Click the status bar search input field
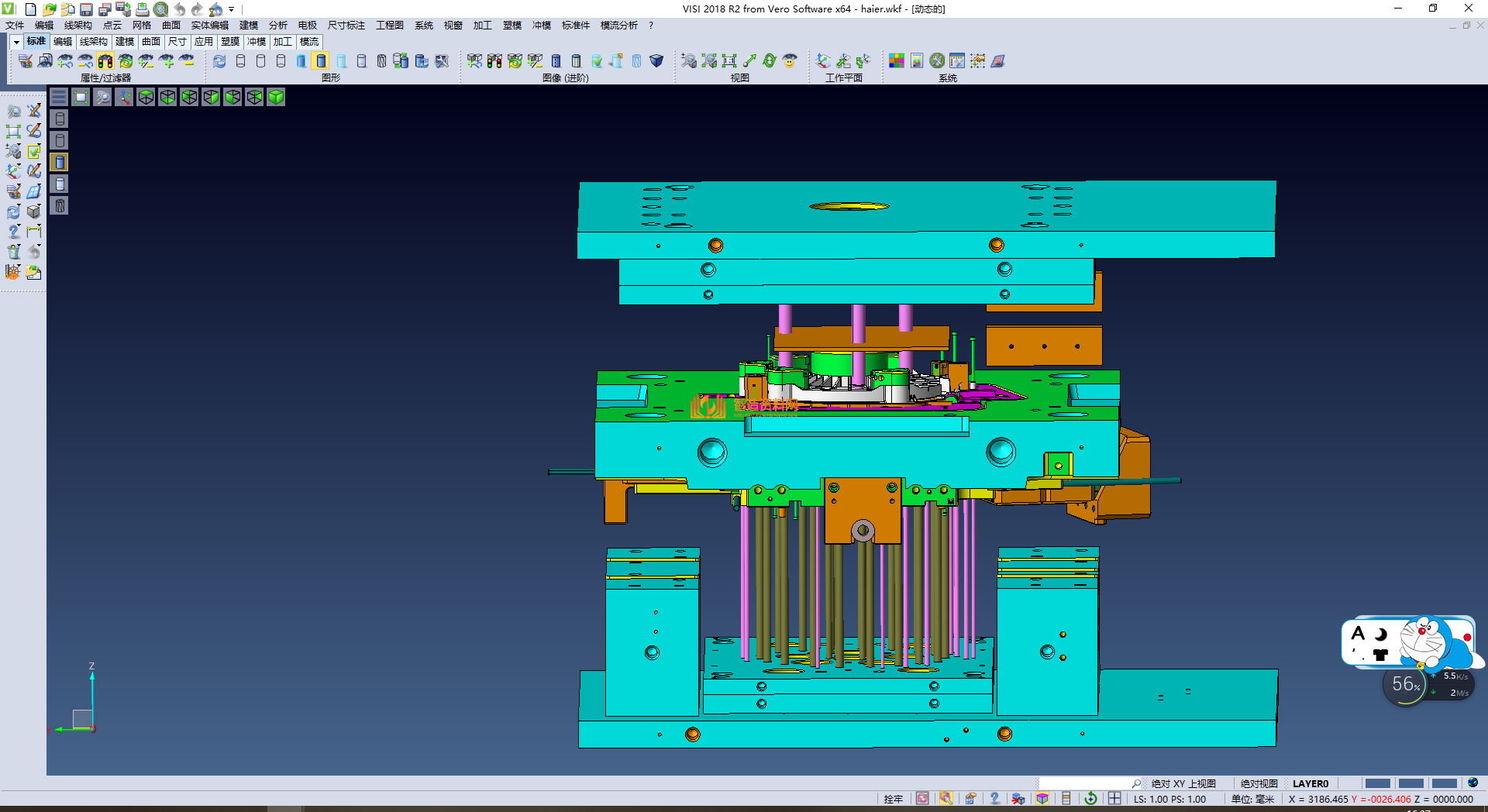1488x812 pixels. (x=1085, y=783)
